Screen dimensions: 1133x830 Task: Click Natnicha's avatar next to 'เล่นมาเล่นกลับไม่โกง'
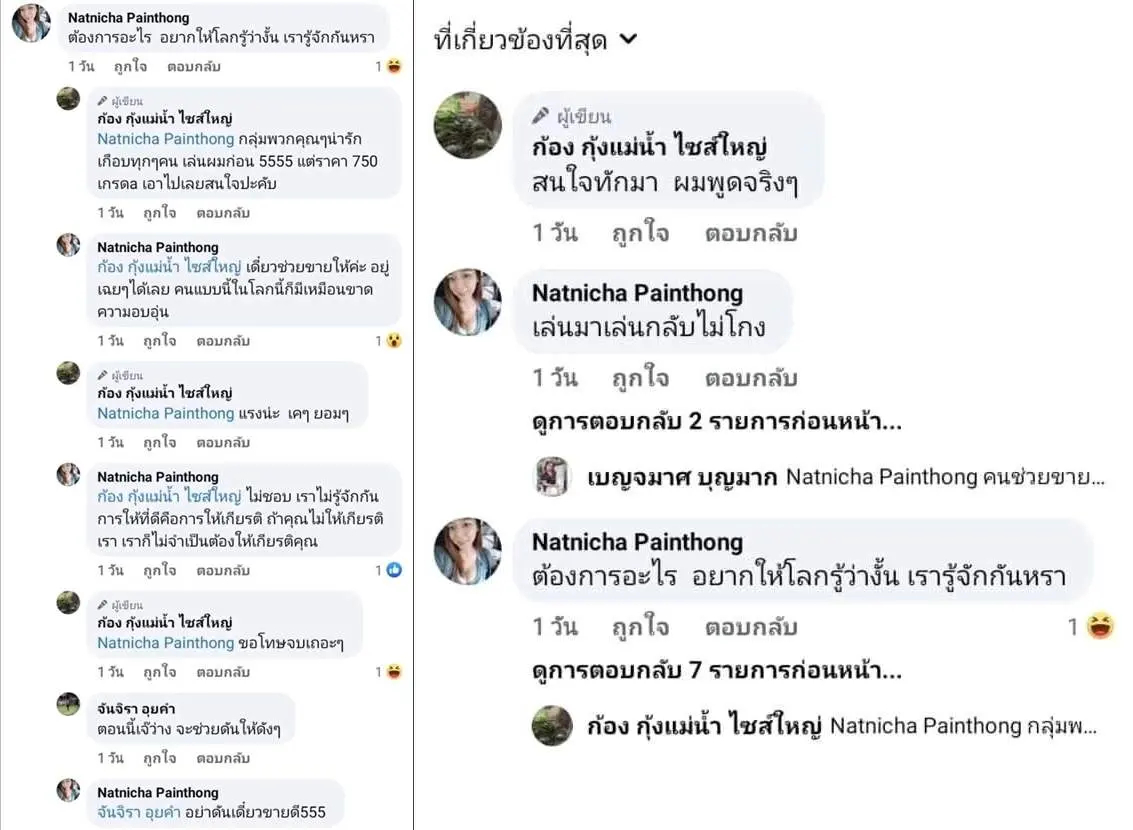(x=468, y=302)
